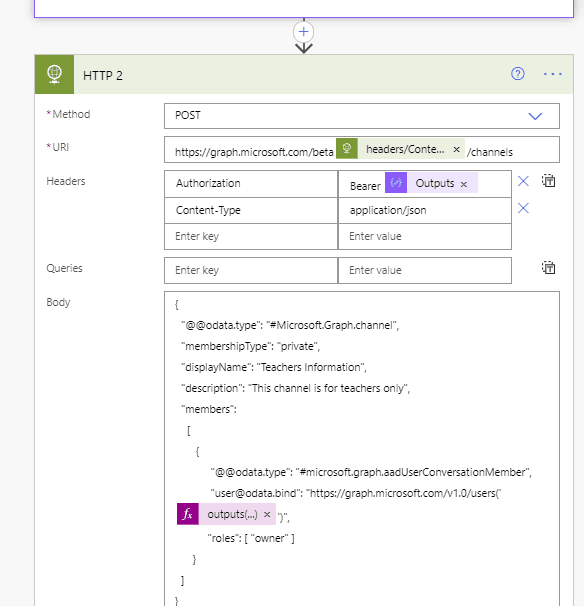Image resolution: width=584 pixels, height=606 pixels.
Task: Click the aadUserConversationMember odata.type line
Action: [x=371, y=472]
